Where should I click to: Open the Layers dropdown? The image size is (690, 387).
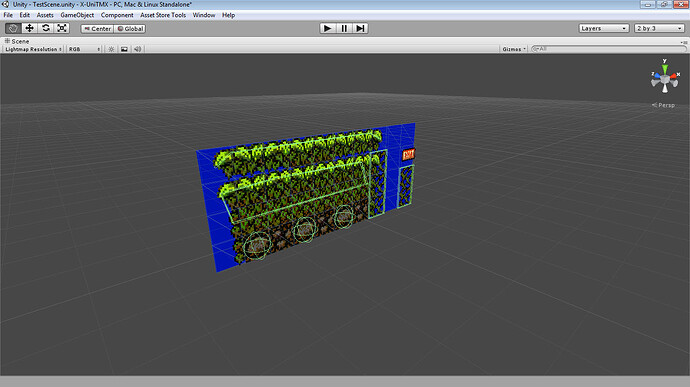603,28
